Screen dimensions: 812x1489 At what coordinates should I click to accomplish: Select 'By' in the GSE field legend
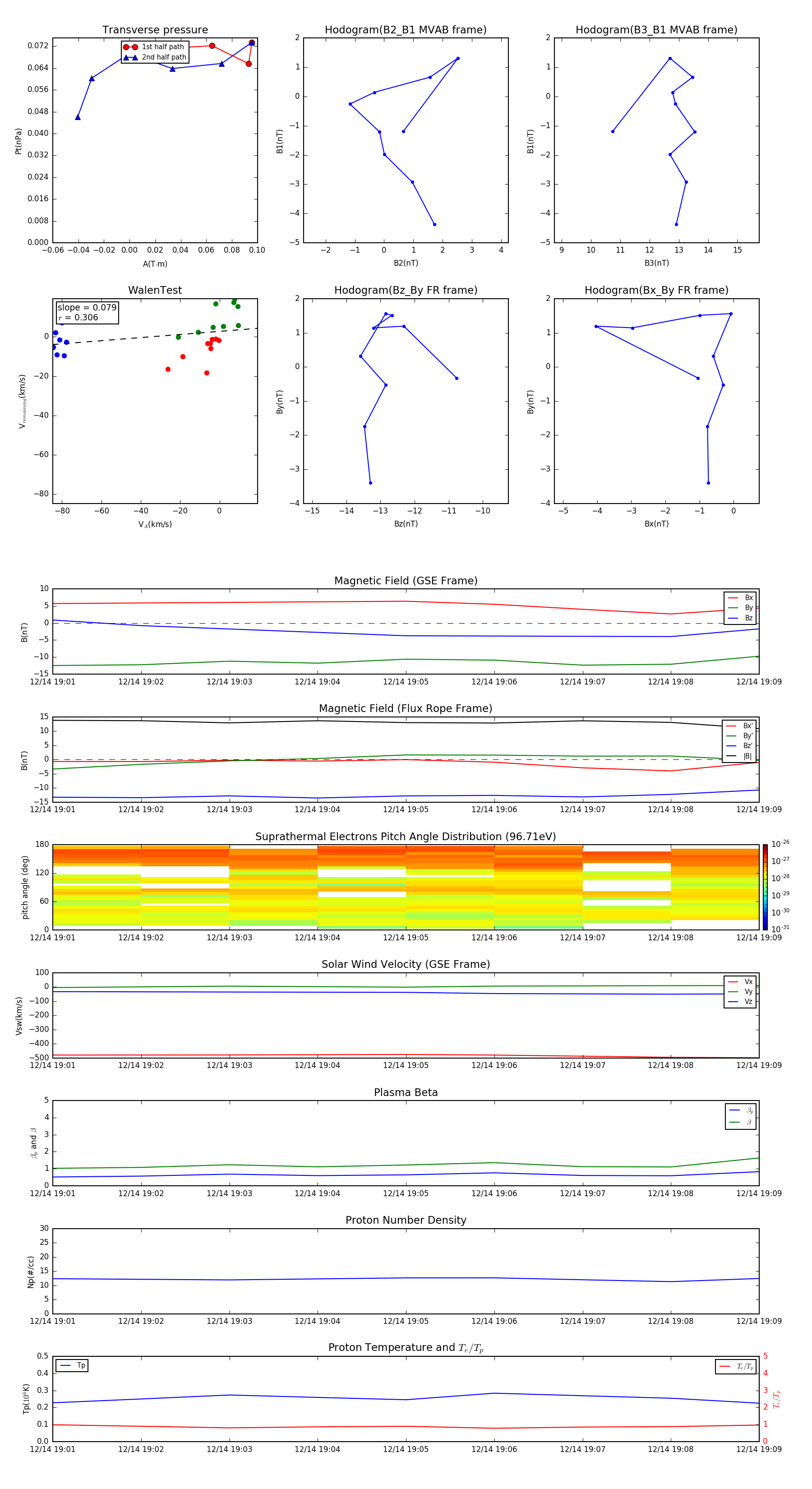point(740,607)
